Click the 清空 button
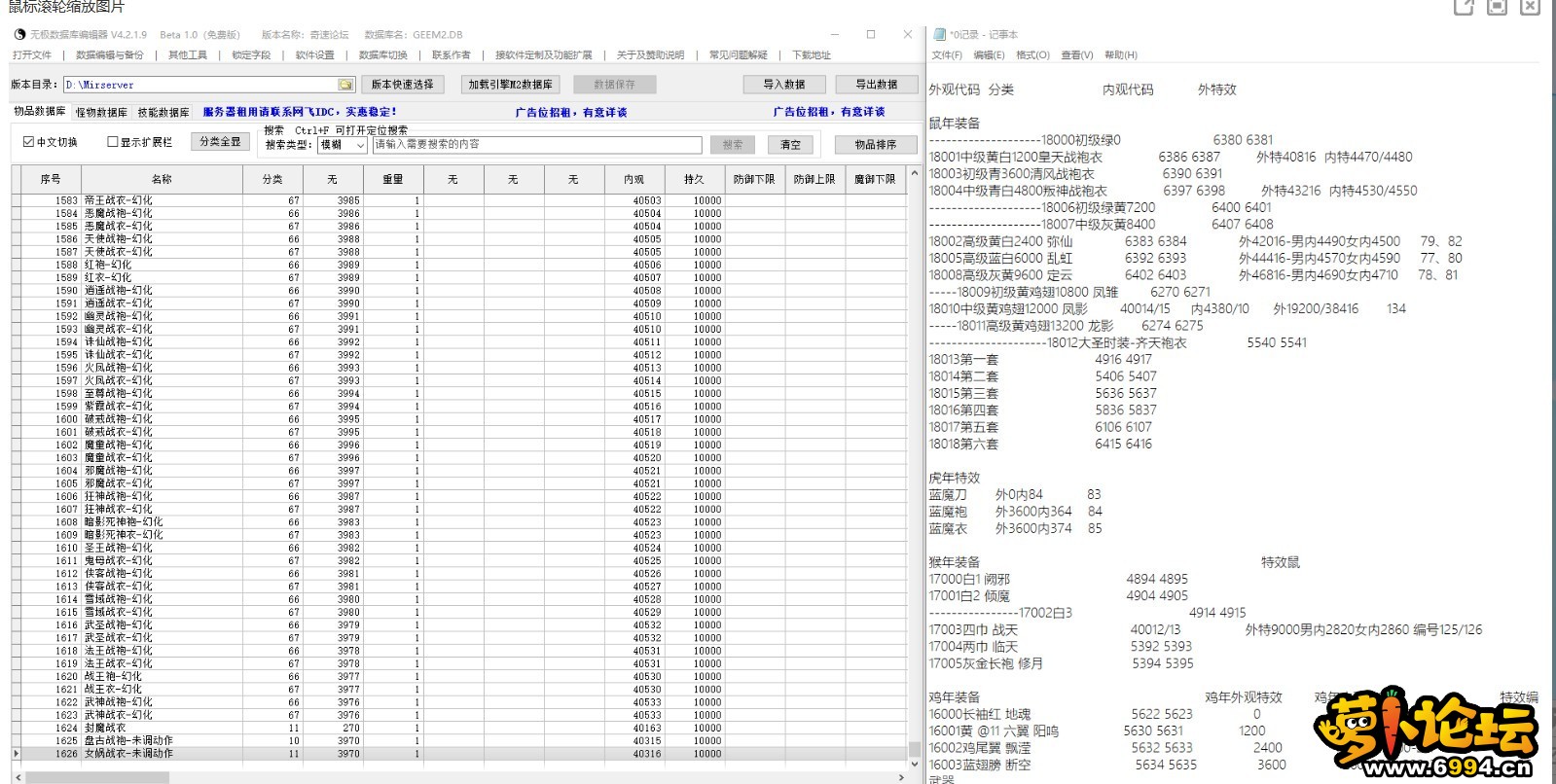The image size is (1556, 784). coord(790,145)
